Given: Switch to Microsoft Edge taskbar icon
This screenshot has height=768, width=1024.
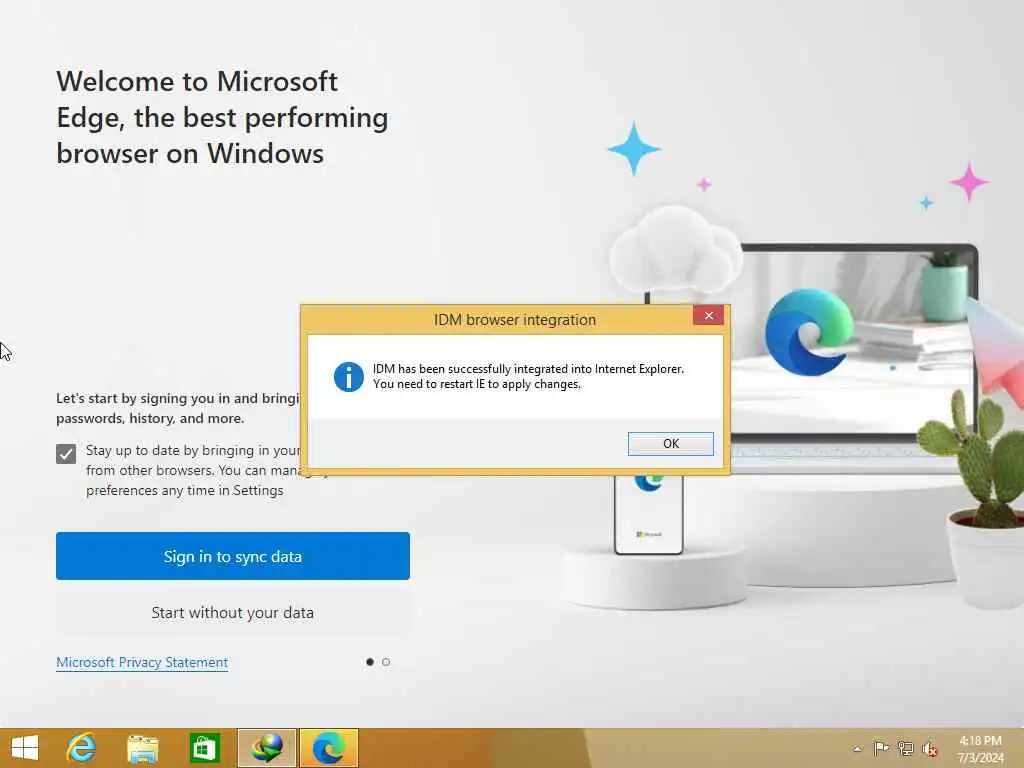Looking at the screenshot, I should 328,748.
